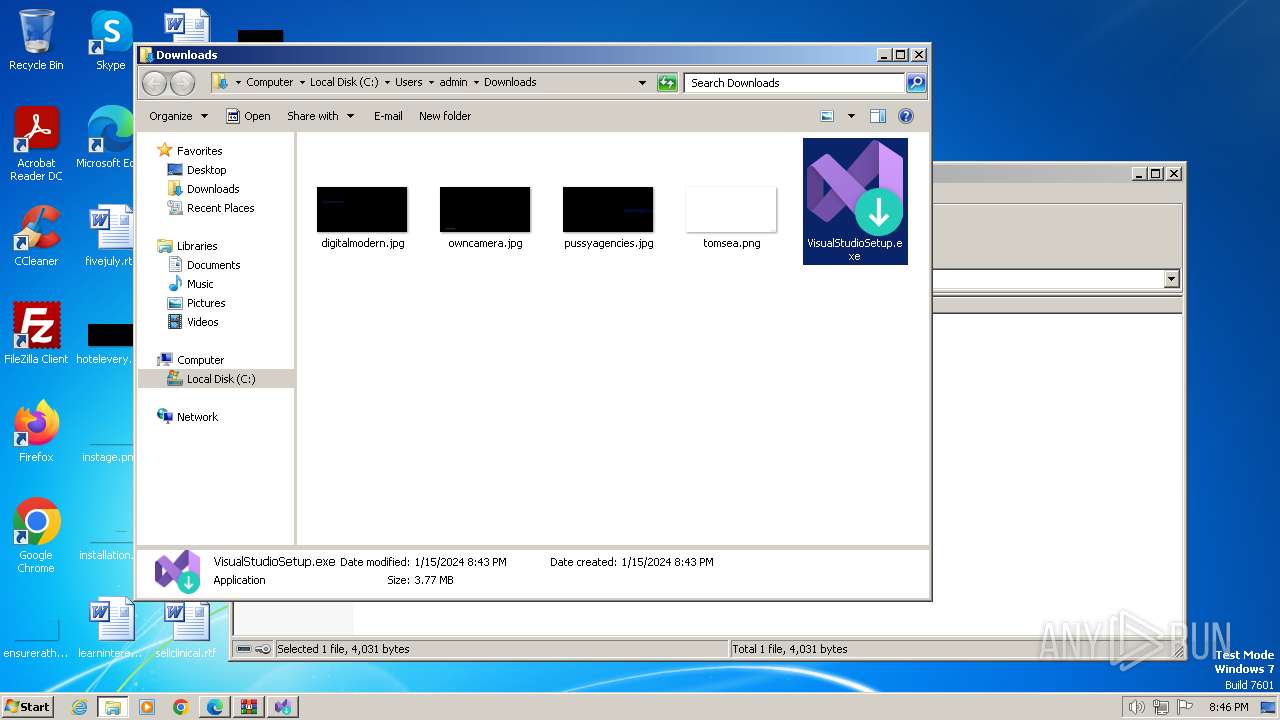Open the view options dropdown arrow

coord(851,116)
